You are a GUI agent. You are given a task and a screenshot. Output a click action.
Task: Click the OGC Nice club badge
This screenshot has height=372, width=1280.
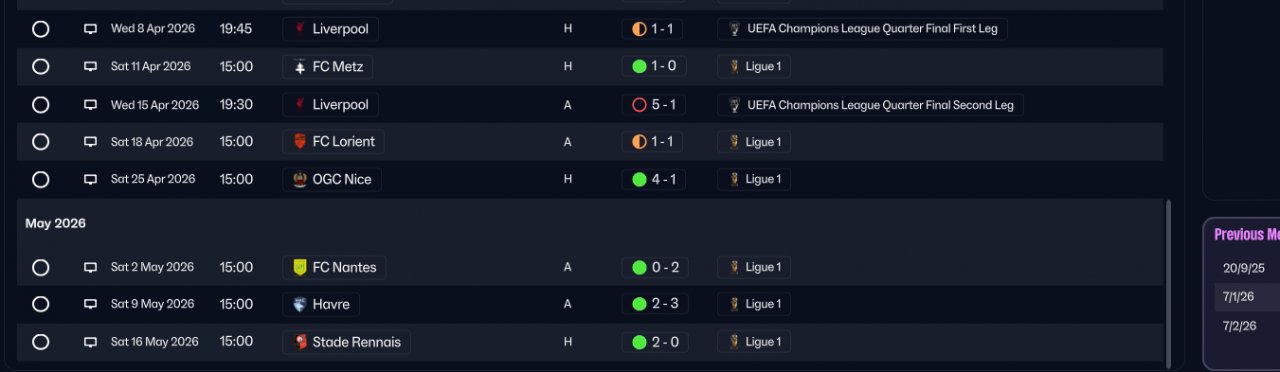pos(299,180)
